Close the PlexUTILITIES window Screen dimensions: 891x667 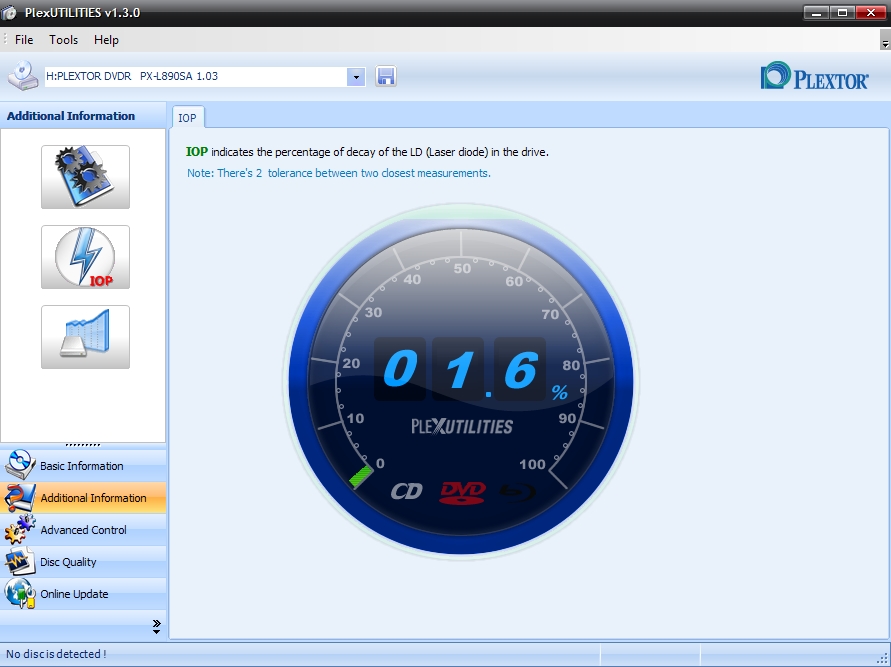coord(870,12)
